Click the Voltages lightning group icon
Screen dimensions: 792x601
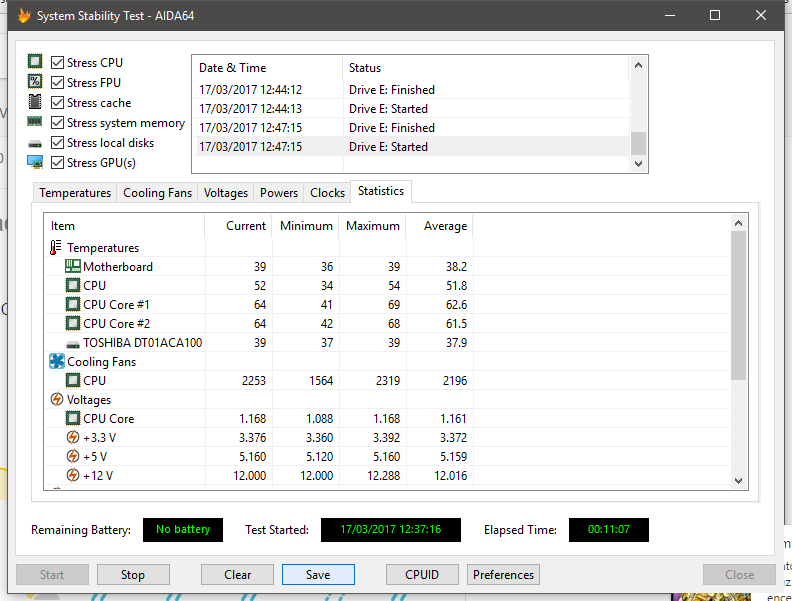click(57, 399)
